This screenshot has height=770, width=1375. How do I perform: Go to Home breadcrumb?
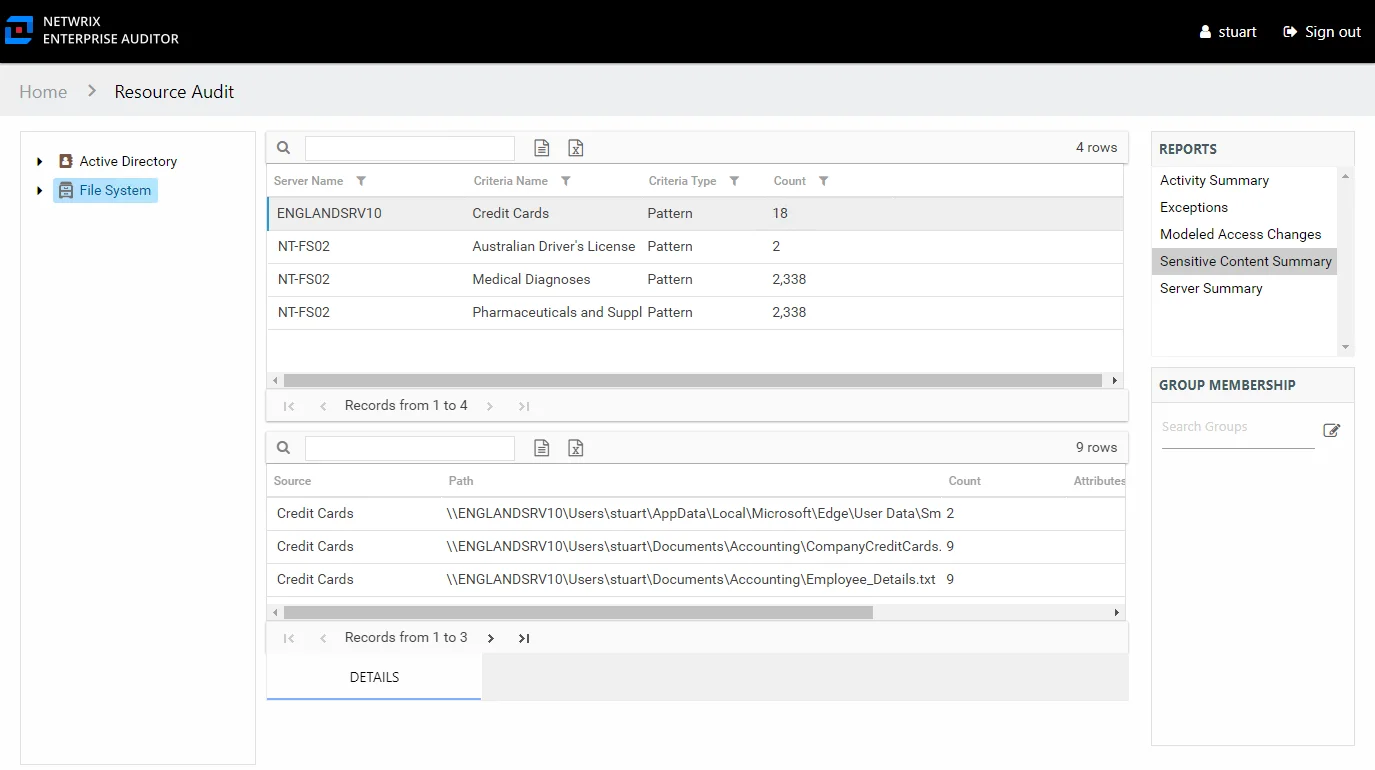coord(43,92)
